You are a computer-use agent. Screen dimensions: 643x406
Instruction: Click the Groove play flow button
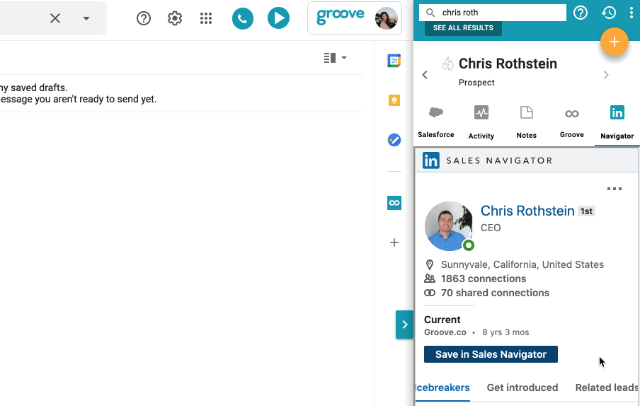278,18
